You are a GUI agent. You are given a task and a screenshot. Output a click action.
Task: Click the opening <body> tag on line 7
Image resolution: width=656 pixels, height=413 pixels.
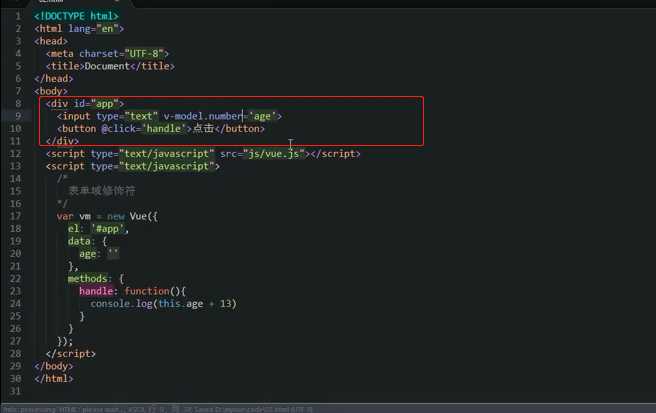[x=51, y=91]
